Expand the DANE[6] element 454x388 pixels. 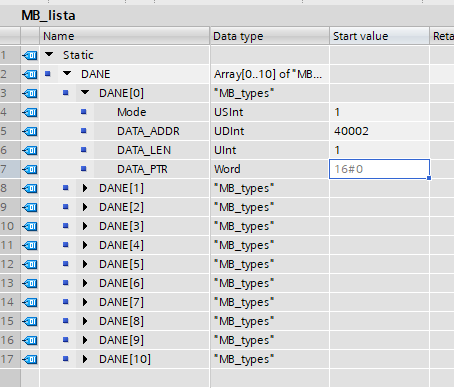click(85, 283)
